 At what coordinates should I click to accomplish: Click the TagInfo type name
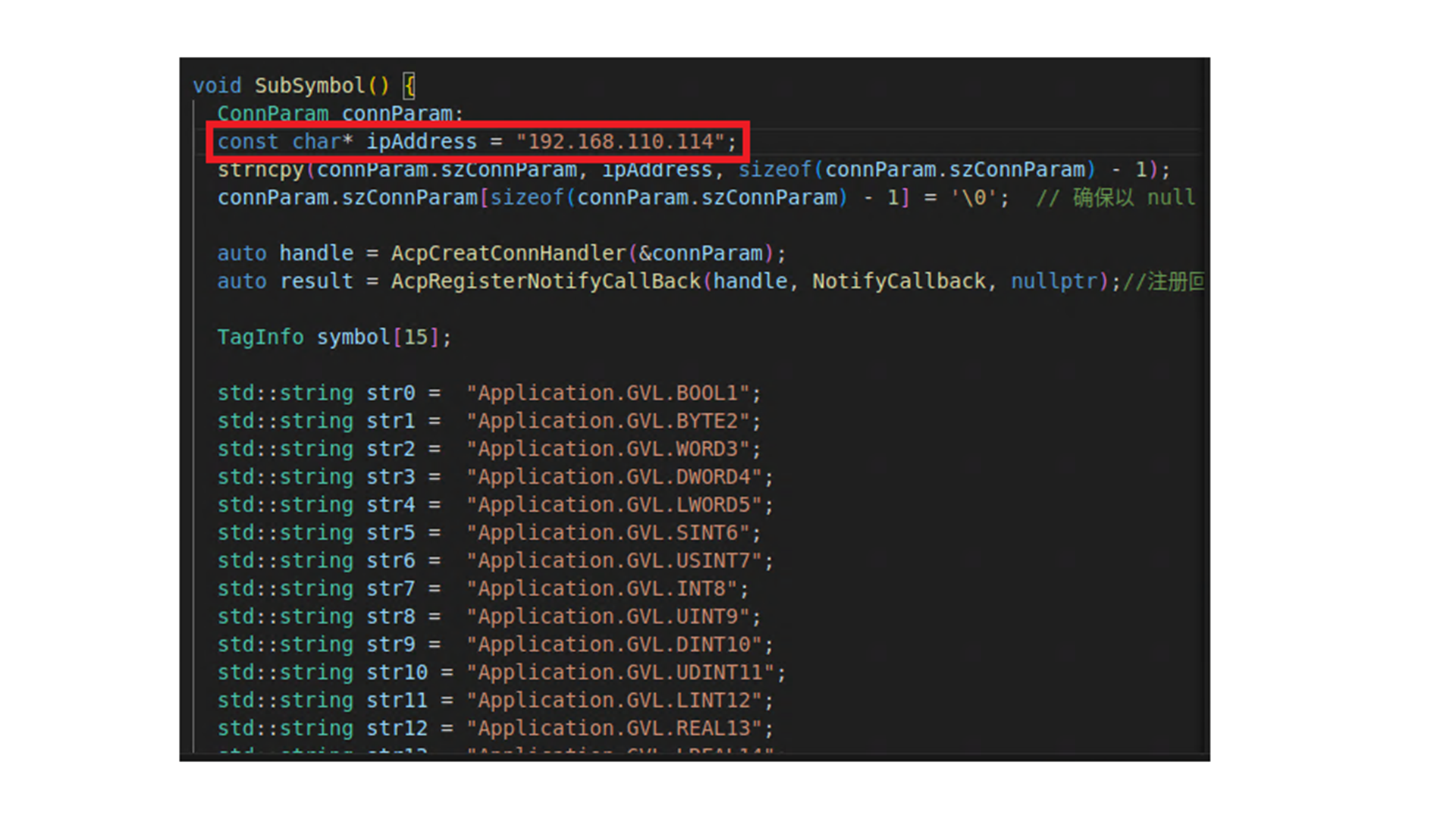click(x=260, y=337)
